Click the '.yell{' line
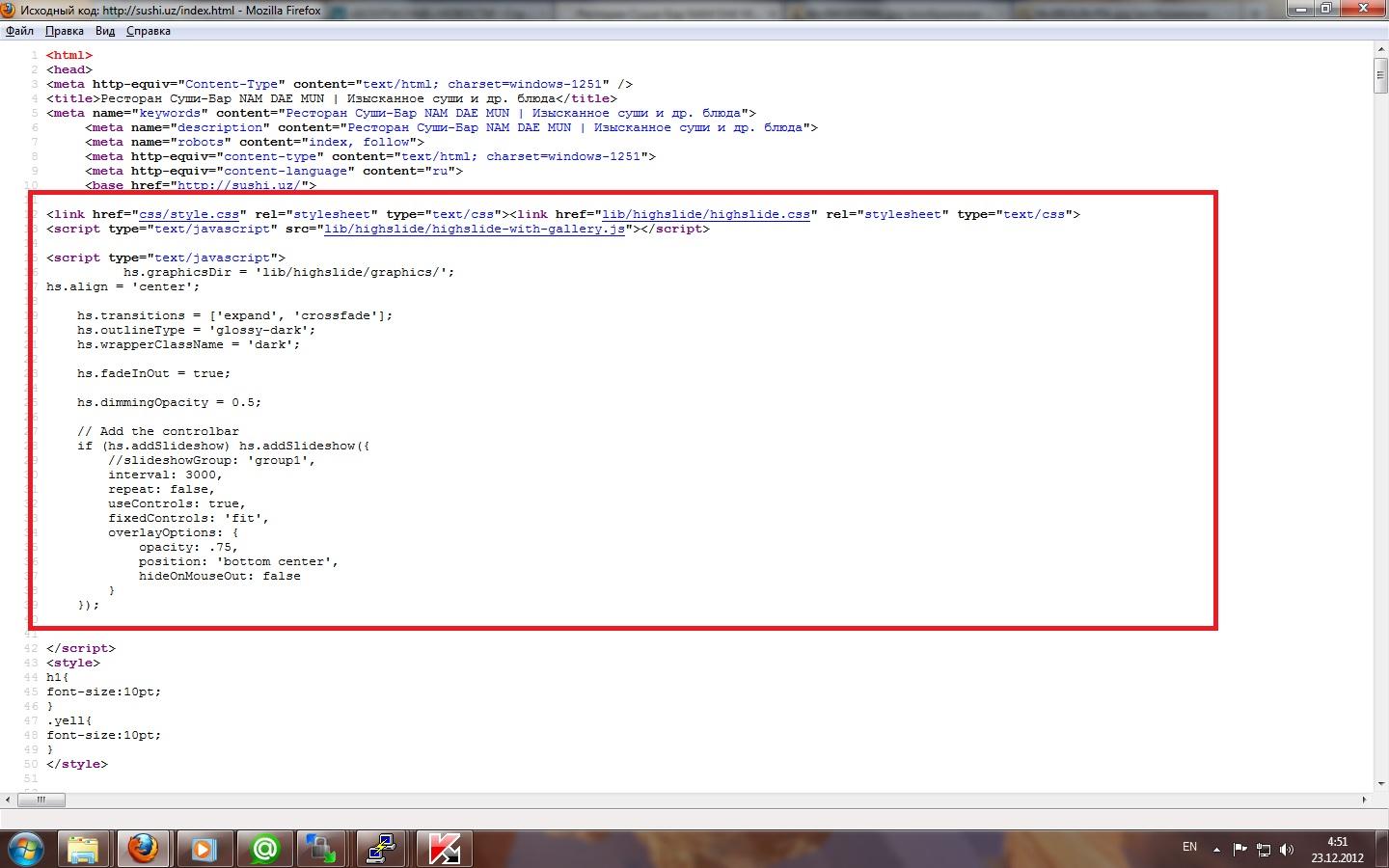 (69, 720)
